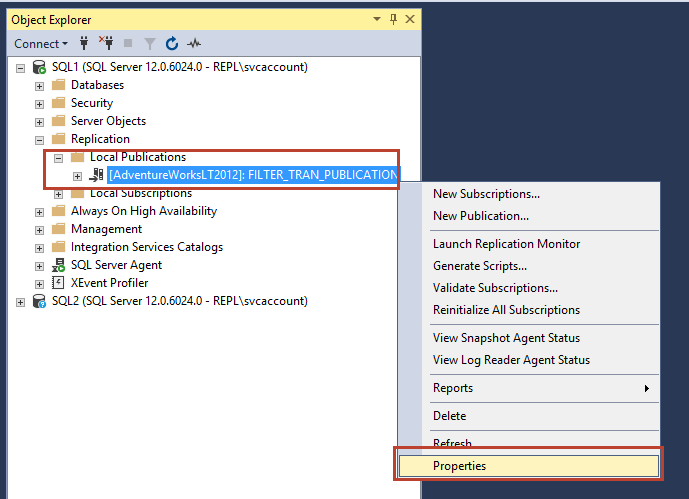Click the SQL2 server icon
Viewport: 689px width, 499px height.
coord(39,301)
